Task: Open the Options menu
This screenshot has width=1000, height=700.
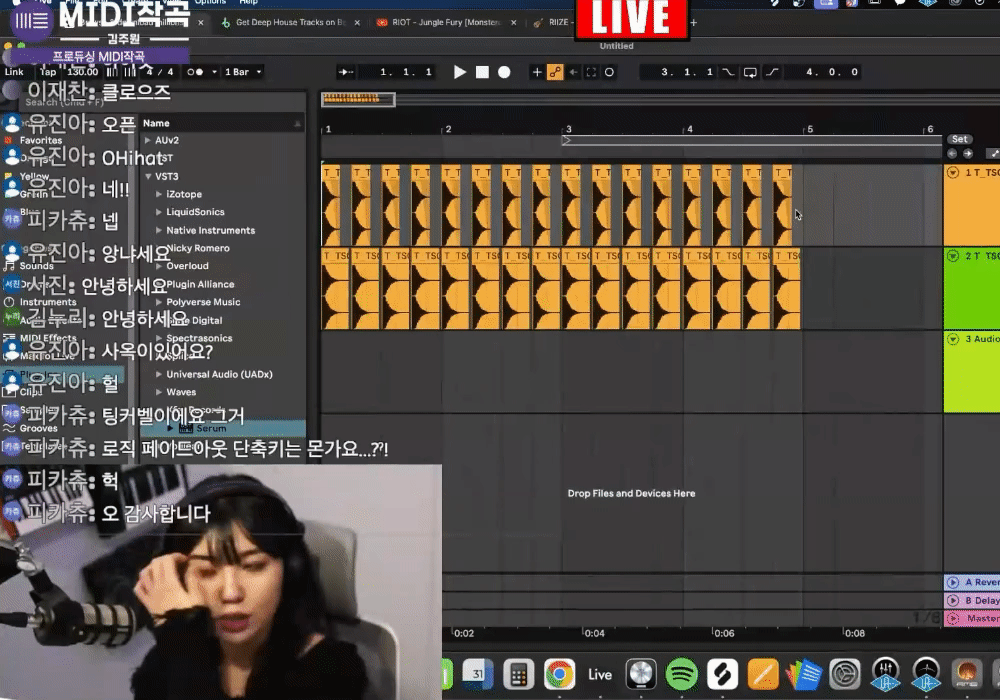Action: click(210, 3)
